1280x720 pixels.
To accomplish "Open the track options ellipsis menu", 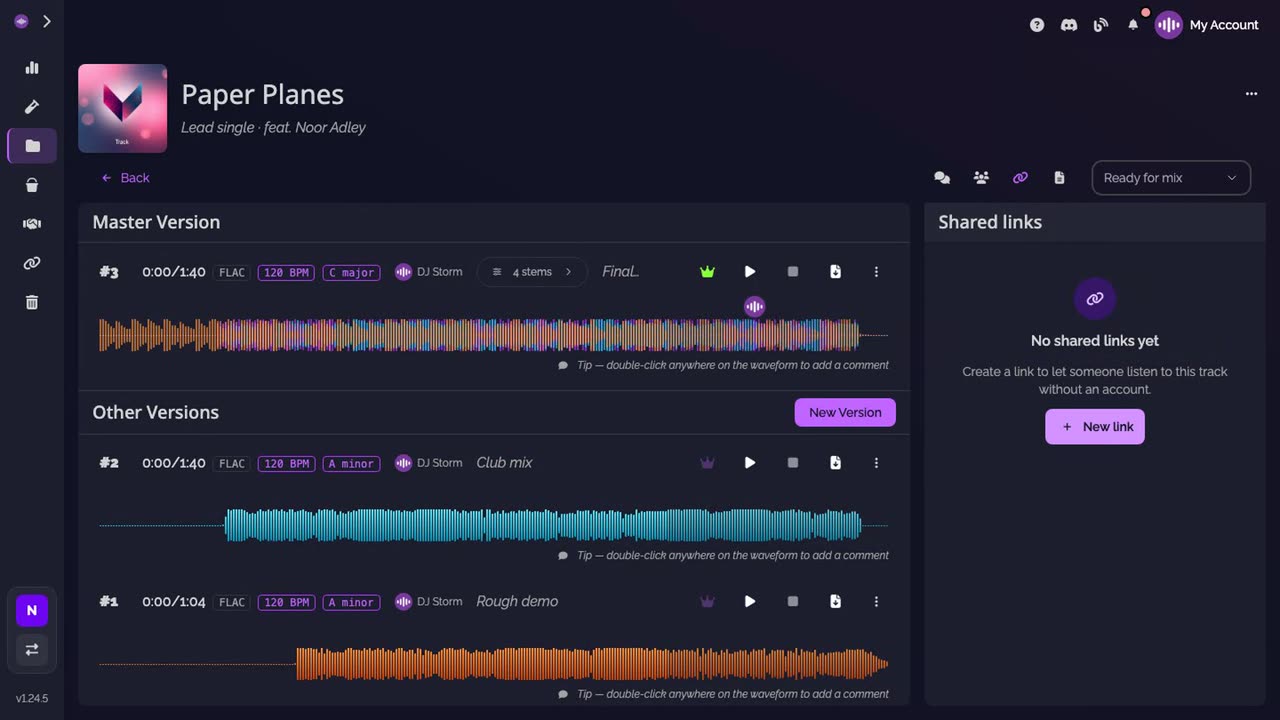I will coord(1251,94).
